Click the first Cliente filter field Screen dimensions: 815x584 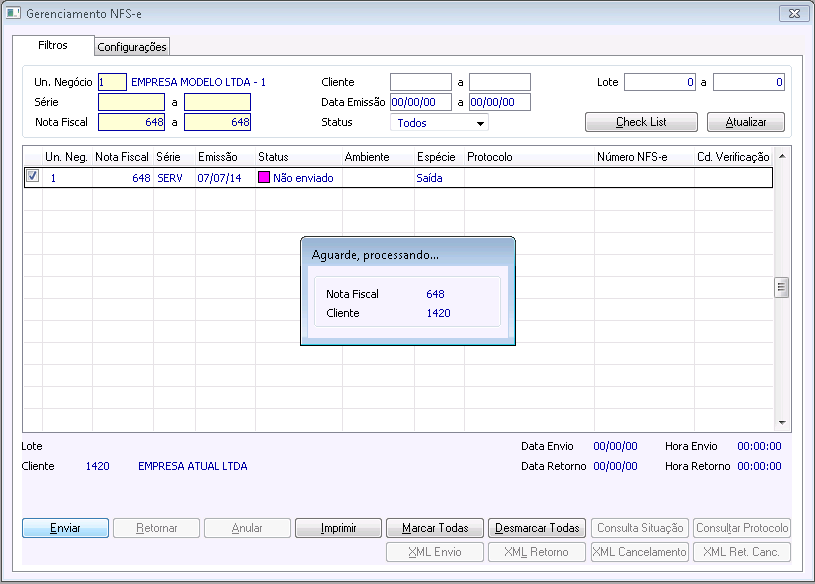click(x=421, y=82)
